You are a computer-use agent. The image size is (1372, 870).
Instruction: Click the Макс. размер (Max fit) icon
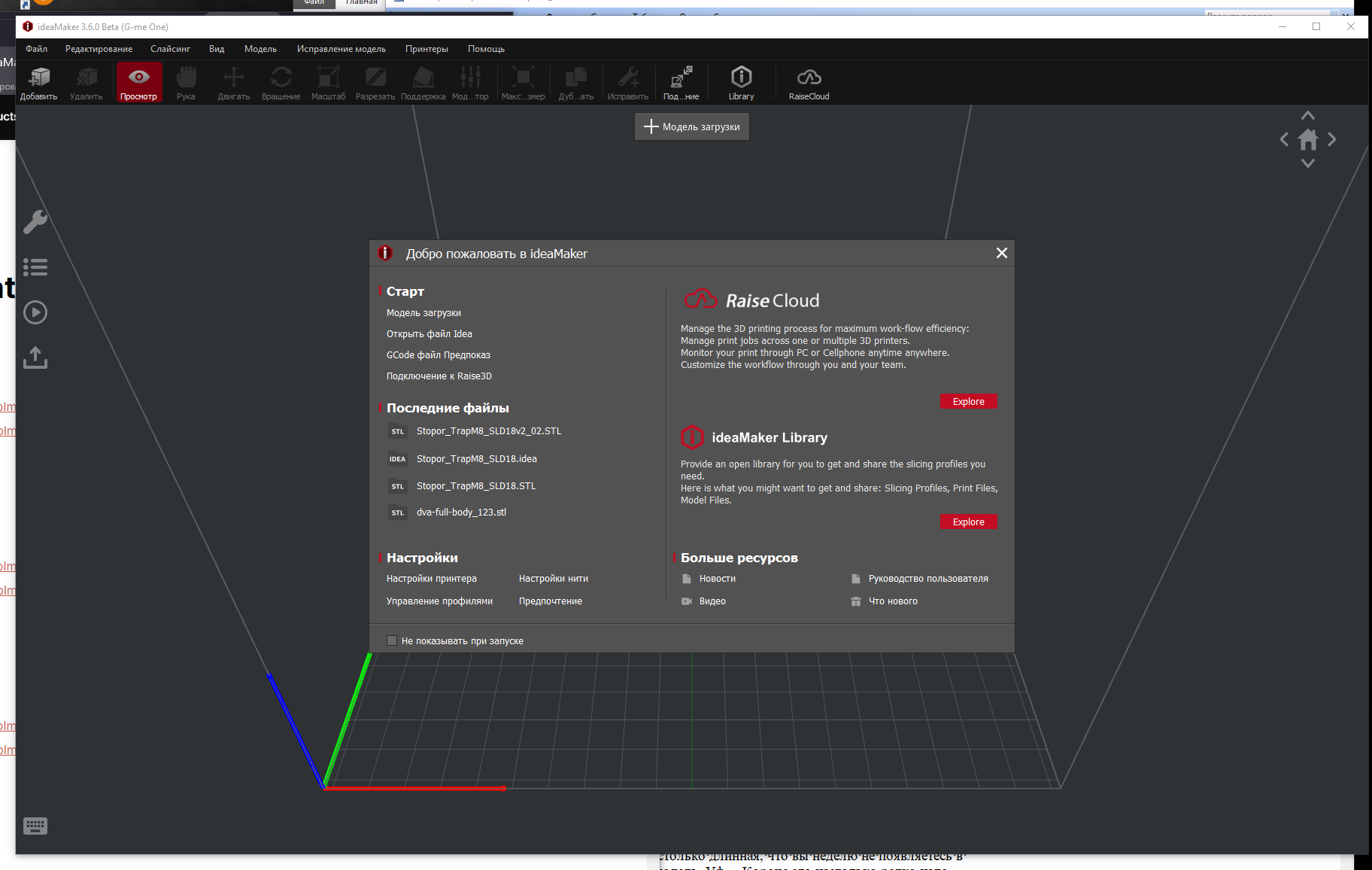pyautogui.click(x=524, y=83)
